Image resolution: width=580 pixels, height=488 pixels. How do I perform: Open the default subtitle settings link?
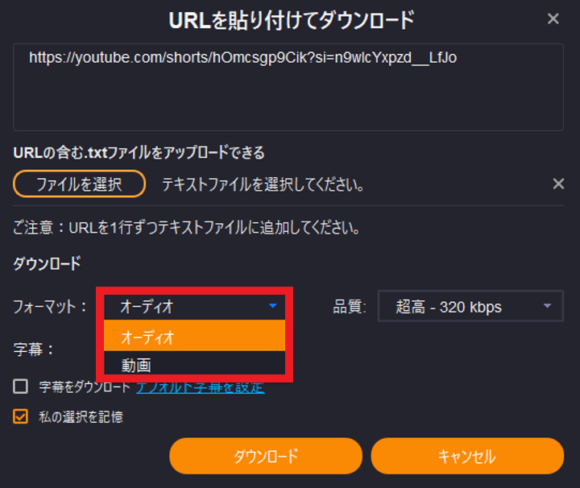pos(200,387)
